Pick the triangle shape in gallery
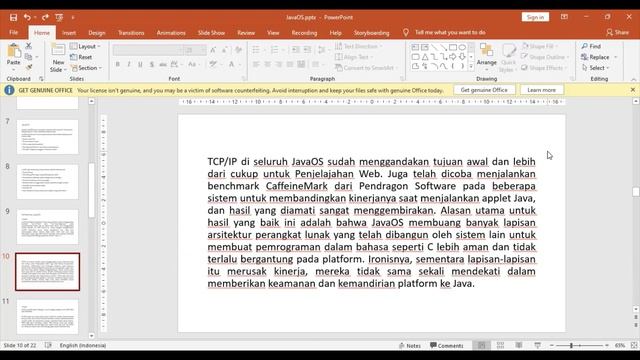Screen dimensions: 640x360 (425, 57)
